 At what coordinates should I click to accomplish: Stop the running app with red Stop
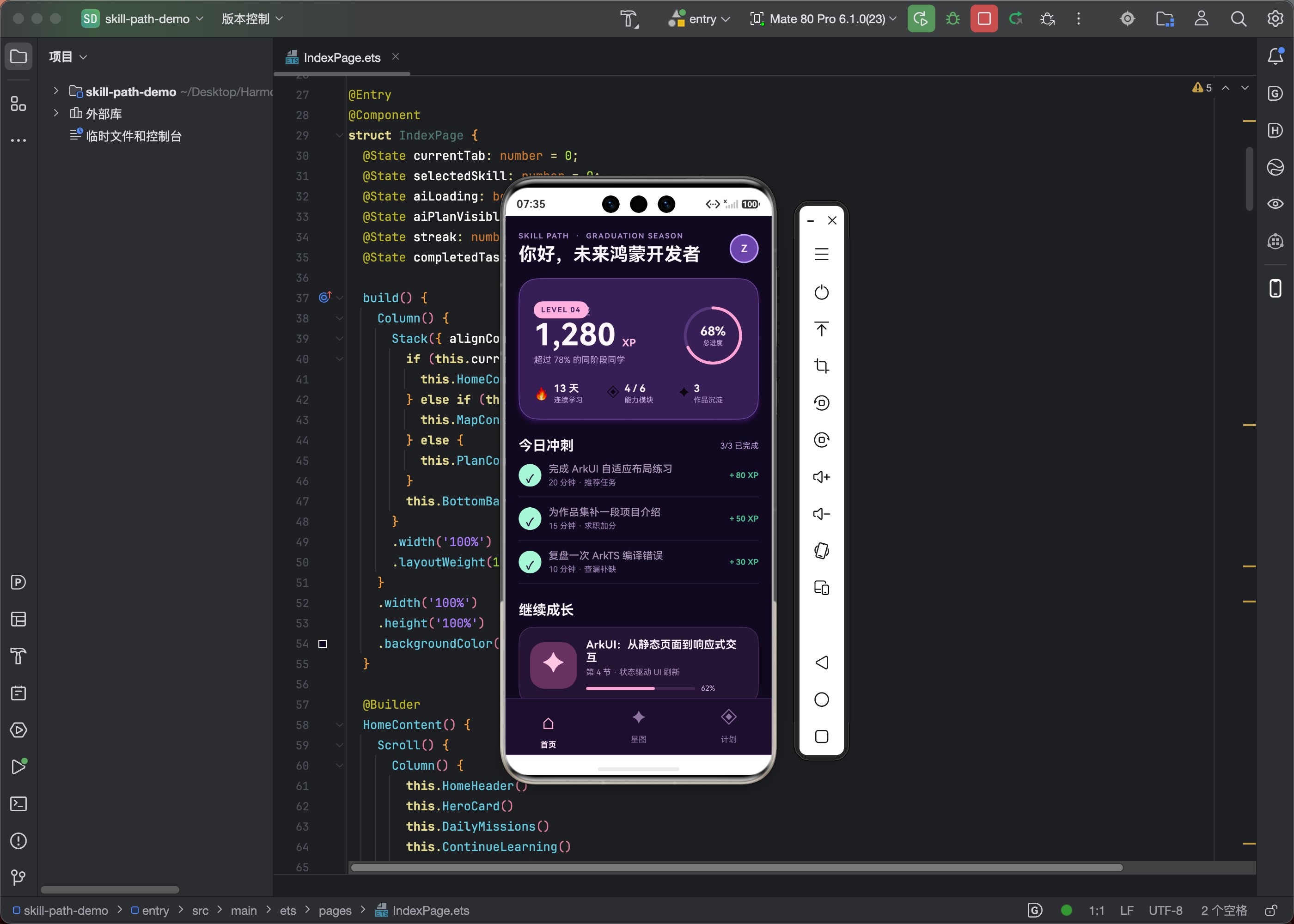tap(984, 19)
